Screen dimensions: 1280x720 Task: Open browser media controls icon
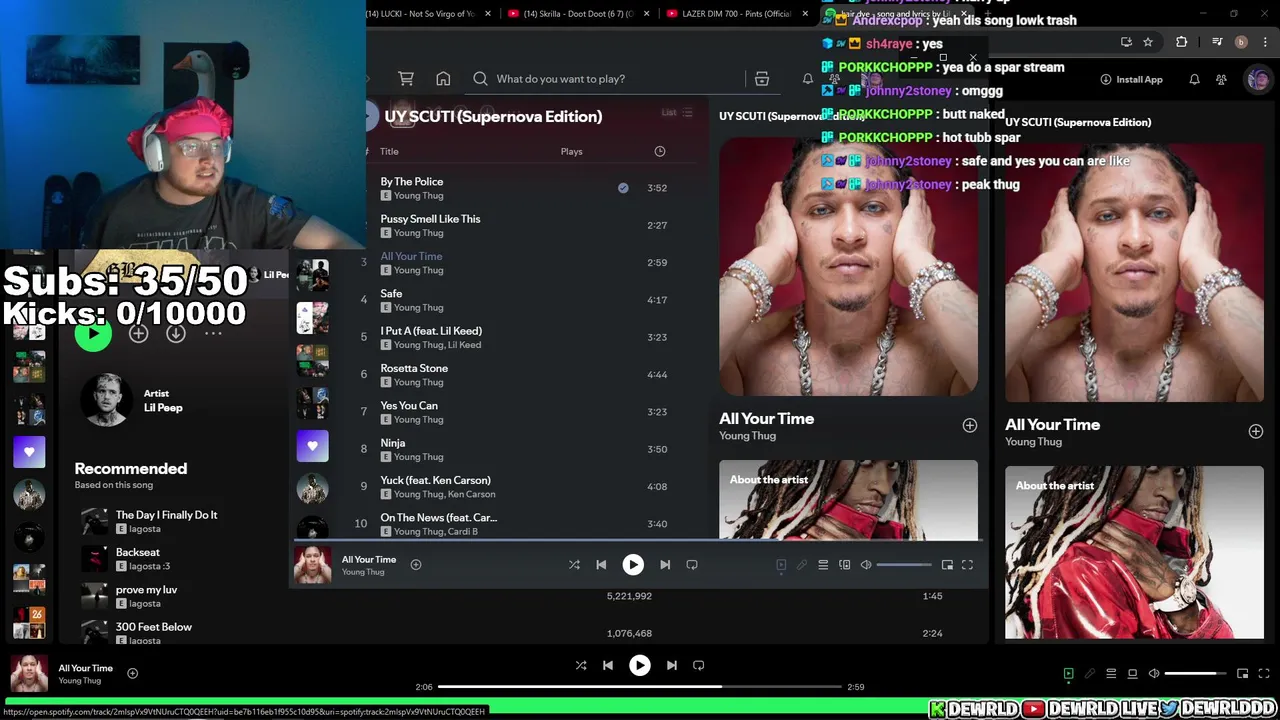coord(1217,42)
